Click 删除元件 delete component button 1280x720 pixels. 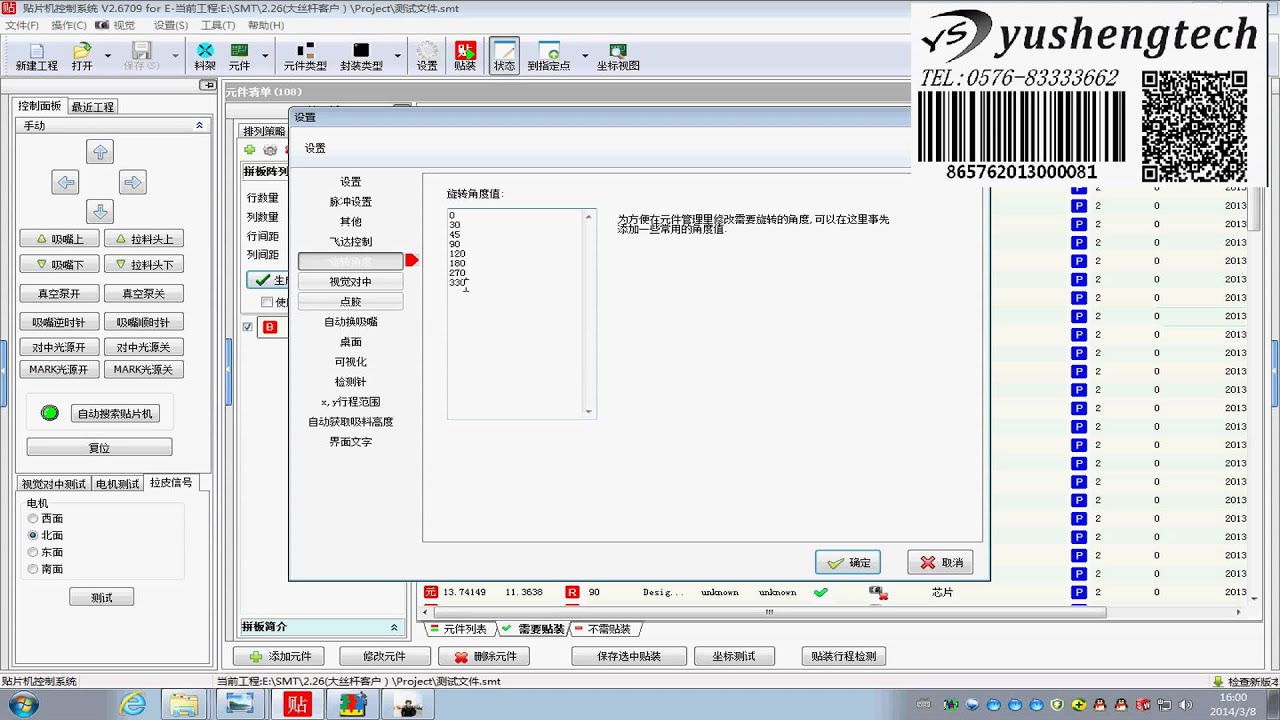tap(485, 657)
